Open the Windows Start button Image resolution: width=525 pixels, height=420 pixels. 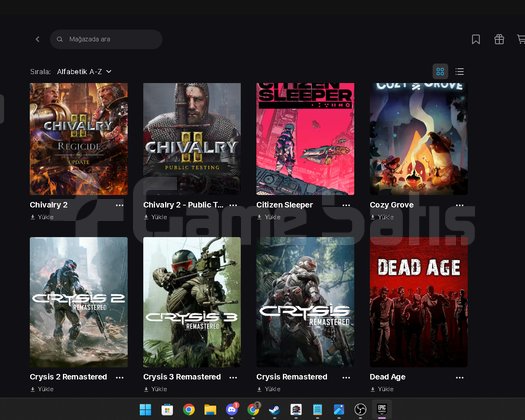145,409
